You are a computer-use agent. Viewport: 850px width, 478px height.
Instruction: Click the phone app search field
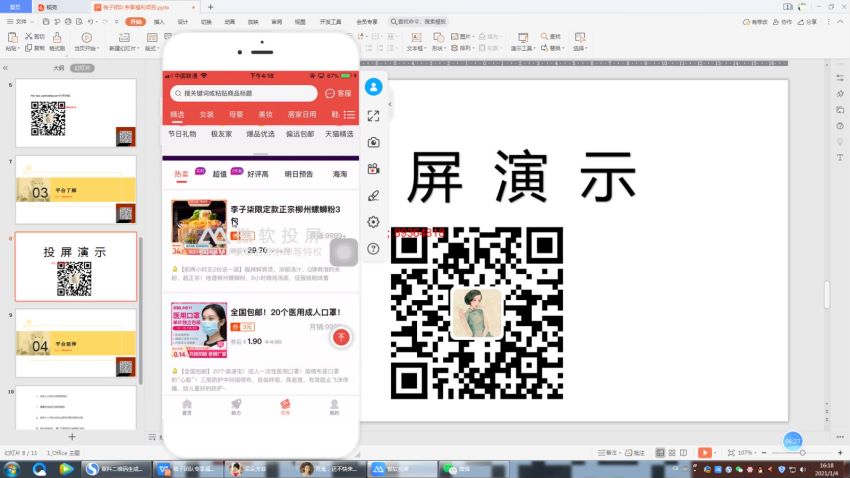243,93
